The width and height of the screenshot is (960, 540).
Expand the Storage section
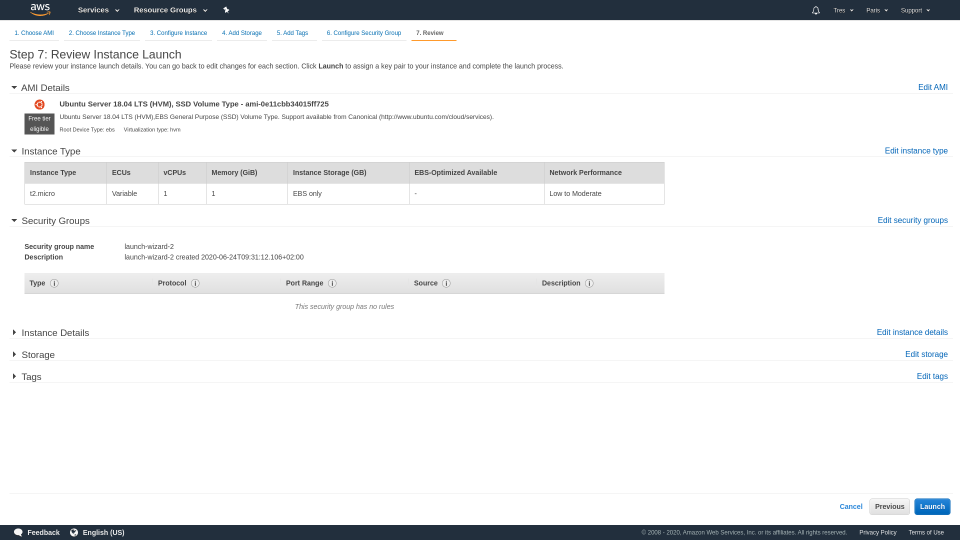(x=14, y=354)
